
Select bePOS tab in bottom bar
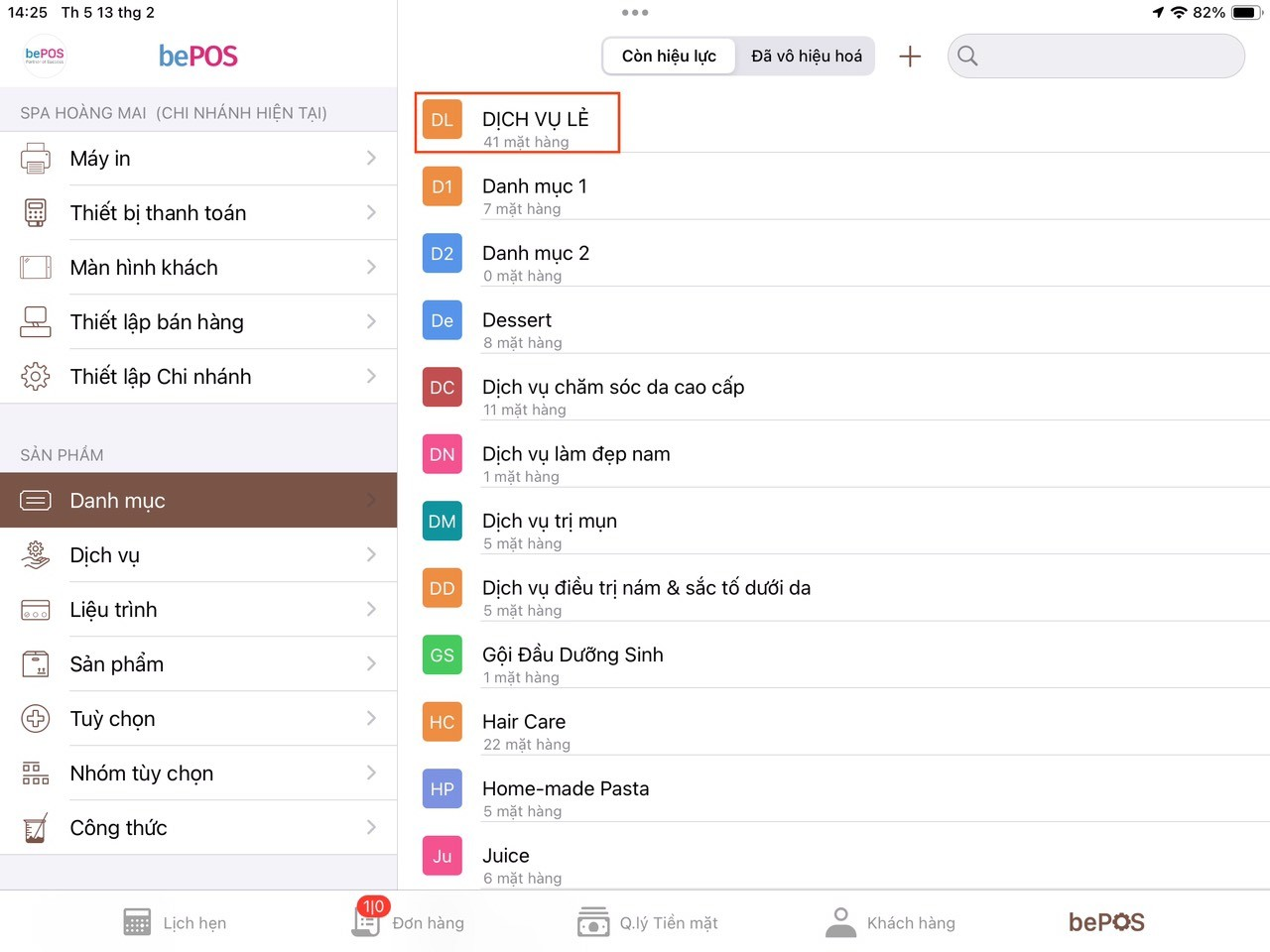1105,922
